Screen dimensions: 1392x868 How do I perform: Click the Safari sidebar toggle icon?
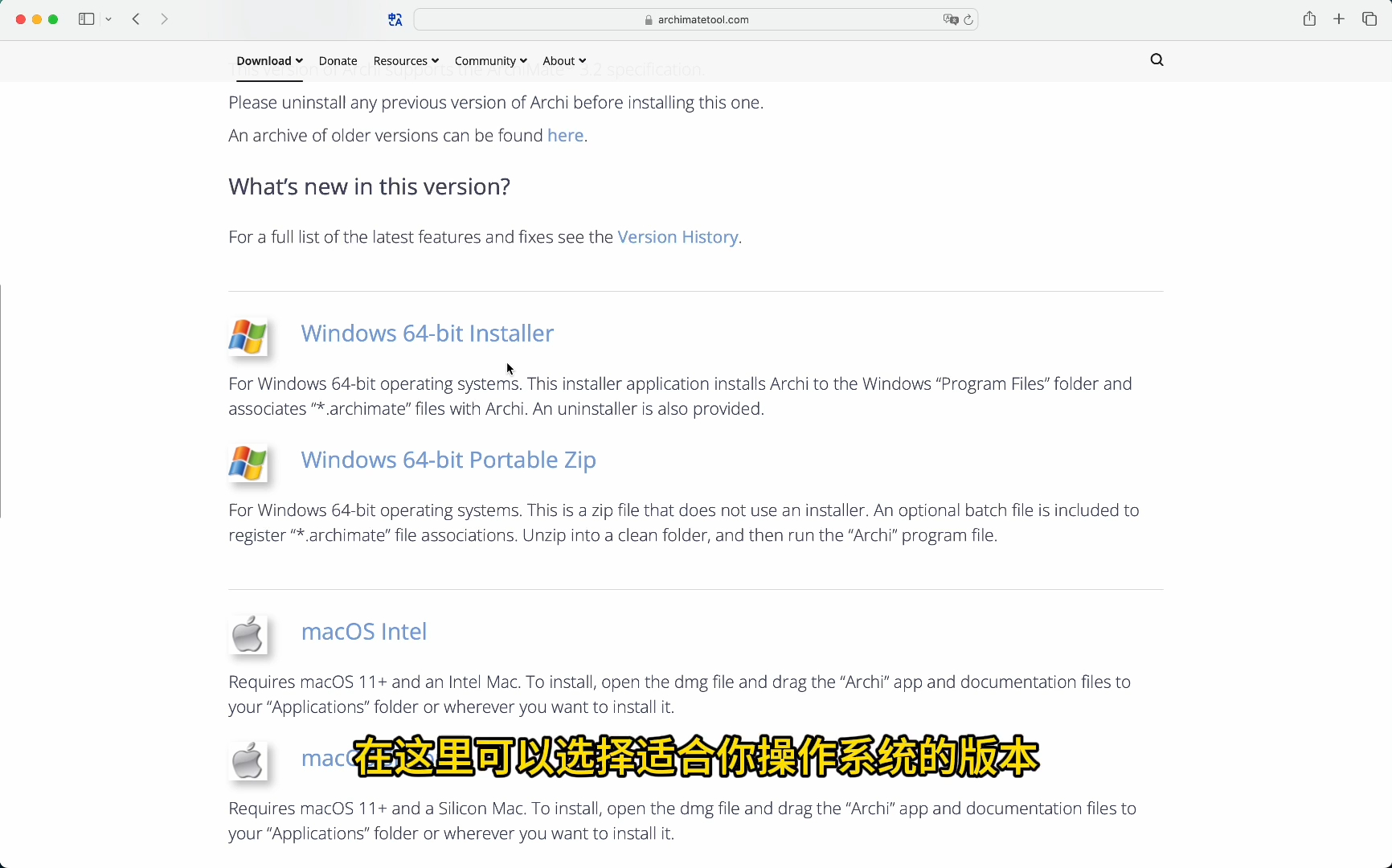click(86, 19)
